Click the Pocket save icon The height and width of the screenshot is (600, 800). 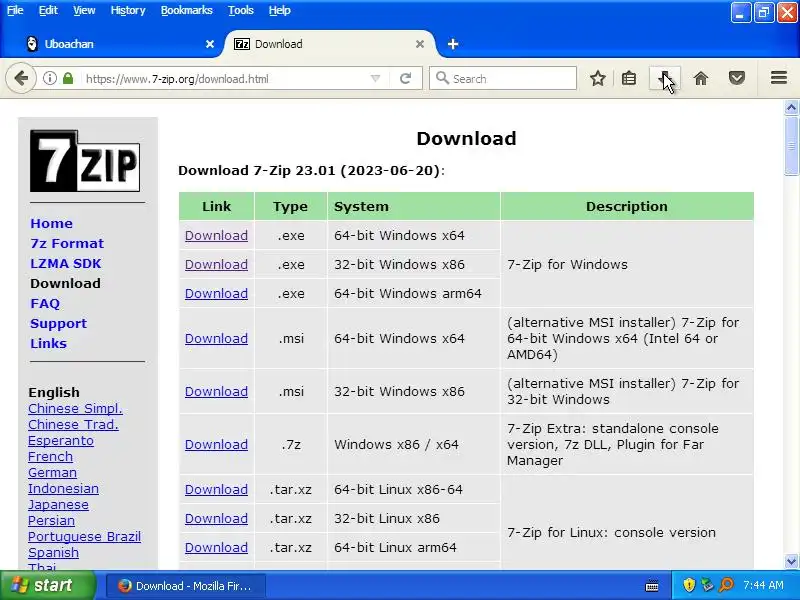click(x=736, y=79)
